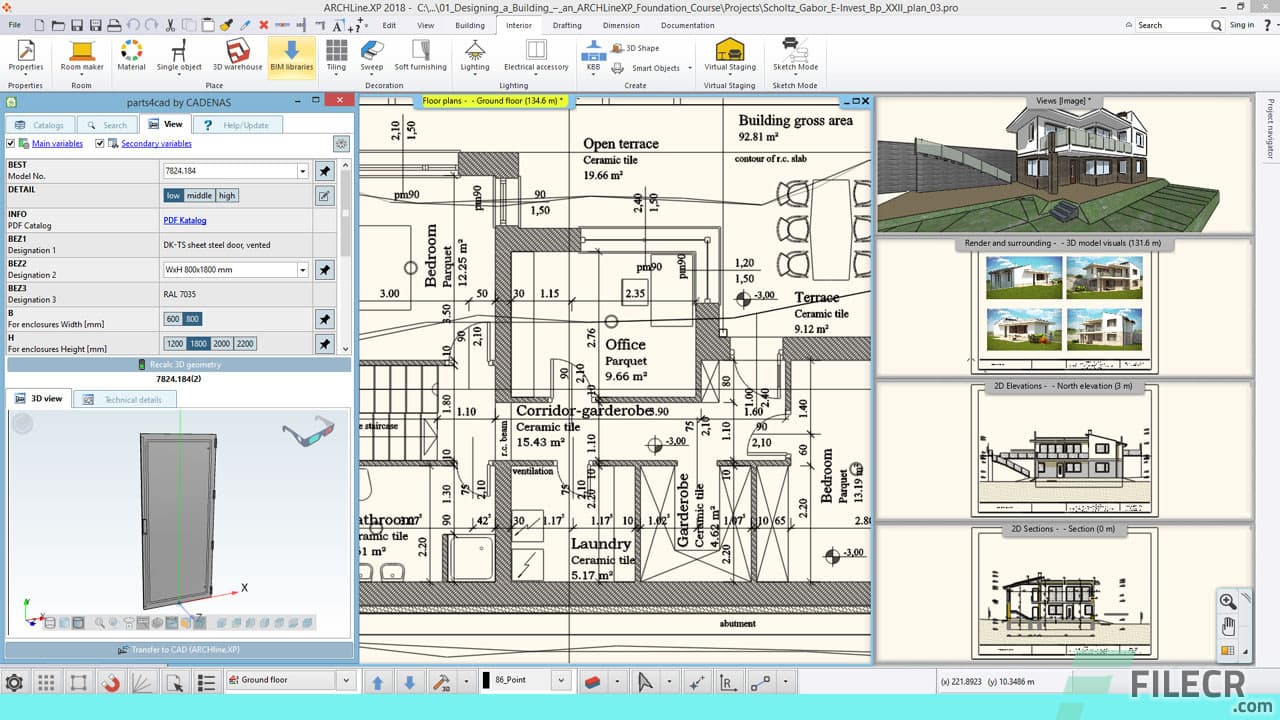Set DETAIL level to high
The height and width of the screenshot is (720, 1280).
pos(225,195)
